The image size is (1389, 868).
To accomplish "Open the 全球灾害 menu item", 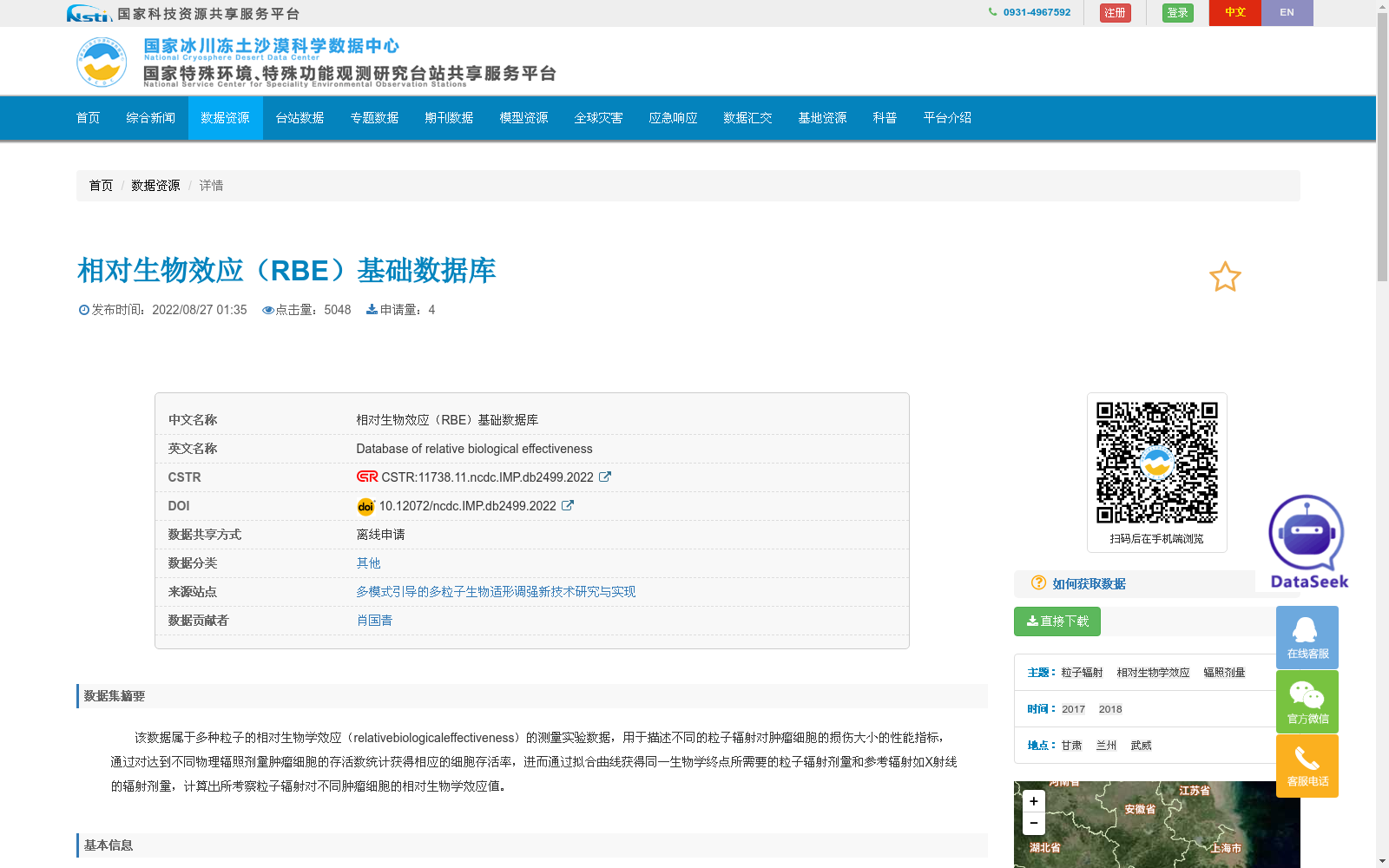I will [599, 118].
